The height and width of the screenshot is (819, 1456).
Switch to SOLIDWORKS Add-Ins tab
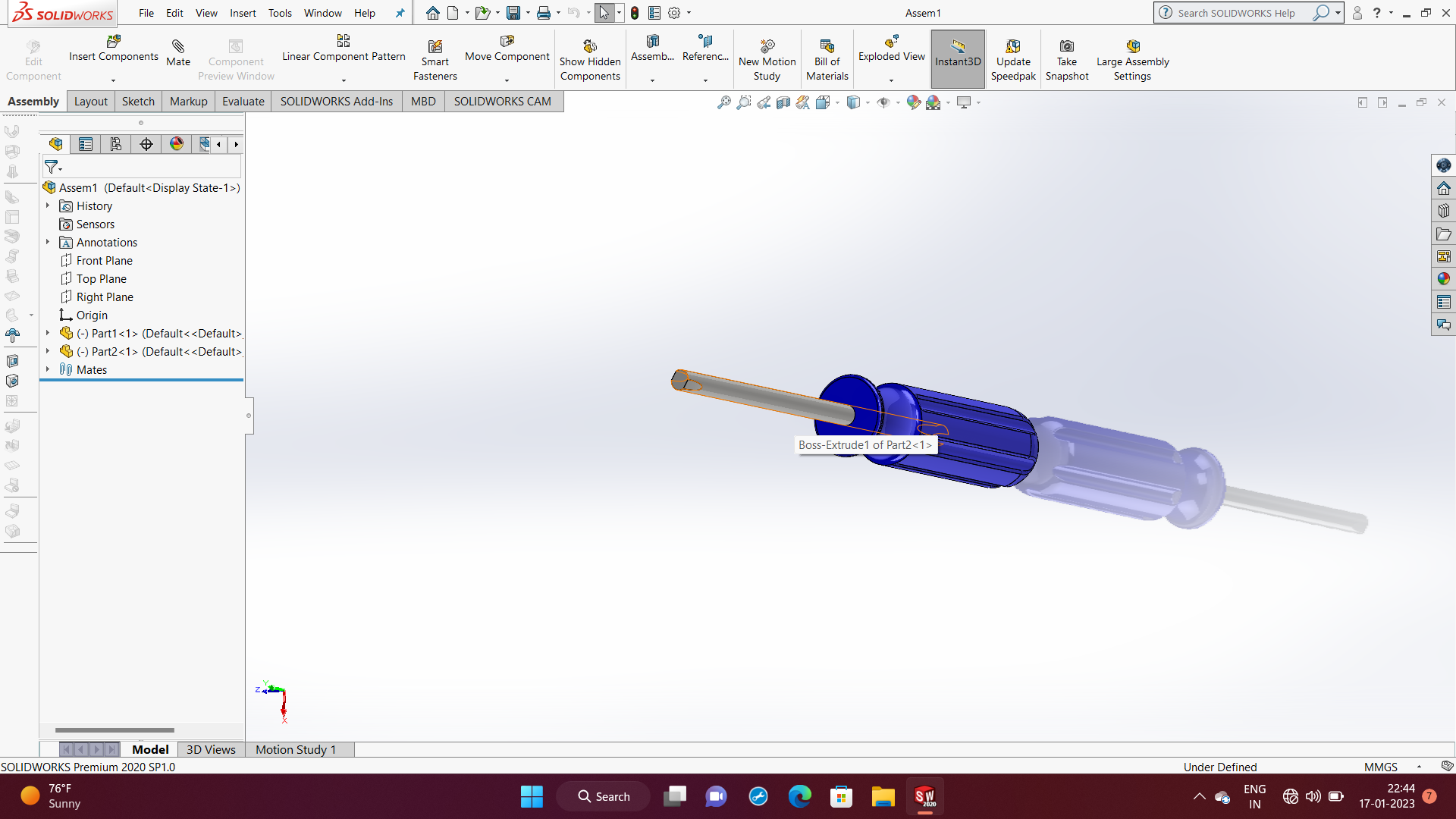coord(337,102)
